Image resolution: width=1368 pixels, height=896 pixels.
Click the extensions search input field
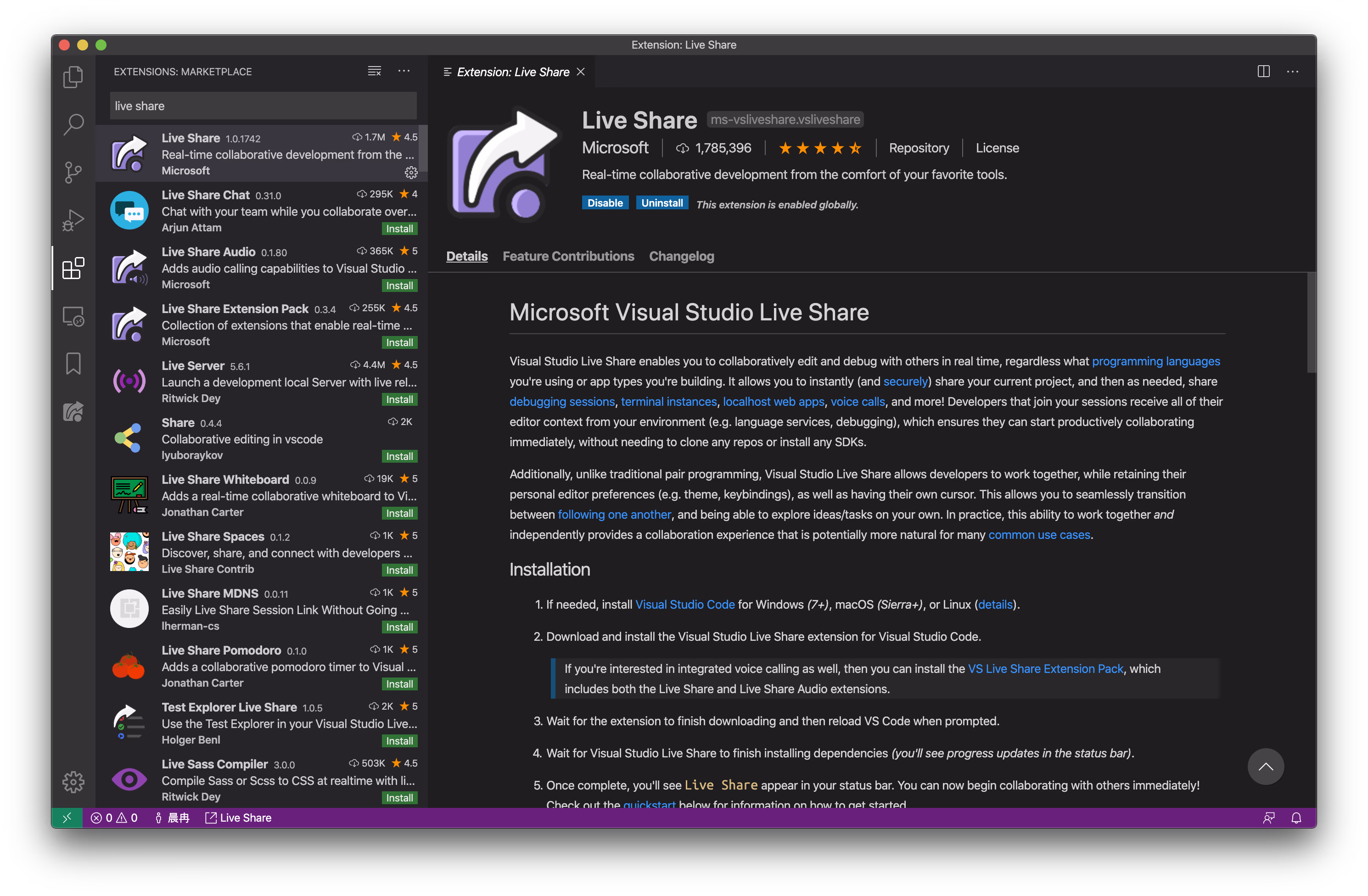(x=263, y=106)
